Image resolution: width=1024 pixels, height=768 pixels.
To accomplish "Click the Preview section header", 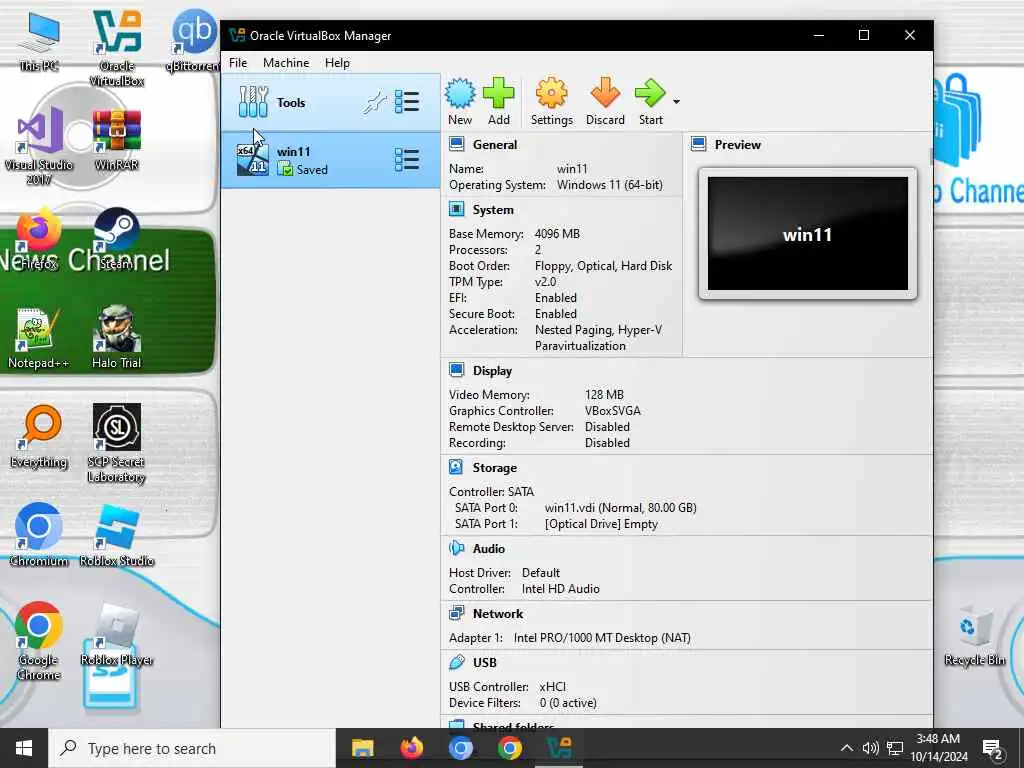I will click(737, 145).
